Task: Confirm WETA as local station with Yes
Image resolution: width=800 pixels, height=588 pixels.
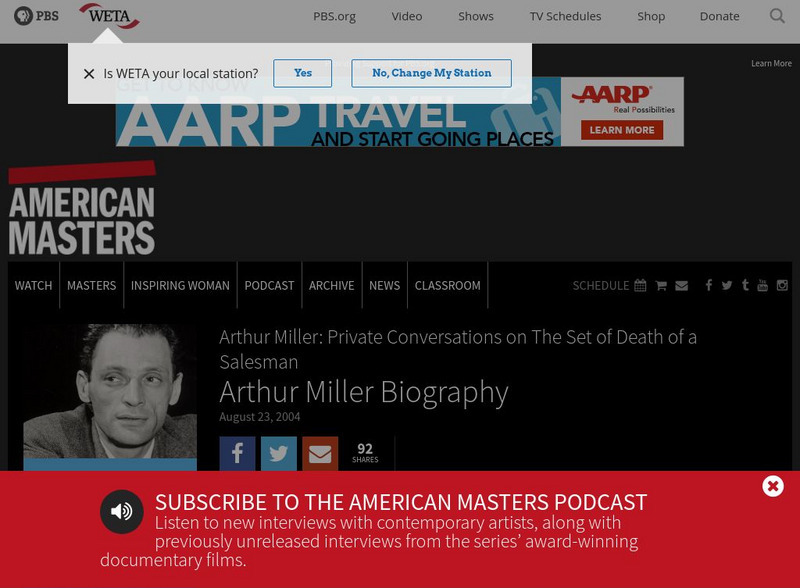Action: point(303,73)
